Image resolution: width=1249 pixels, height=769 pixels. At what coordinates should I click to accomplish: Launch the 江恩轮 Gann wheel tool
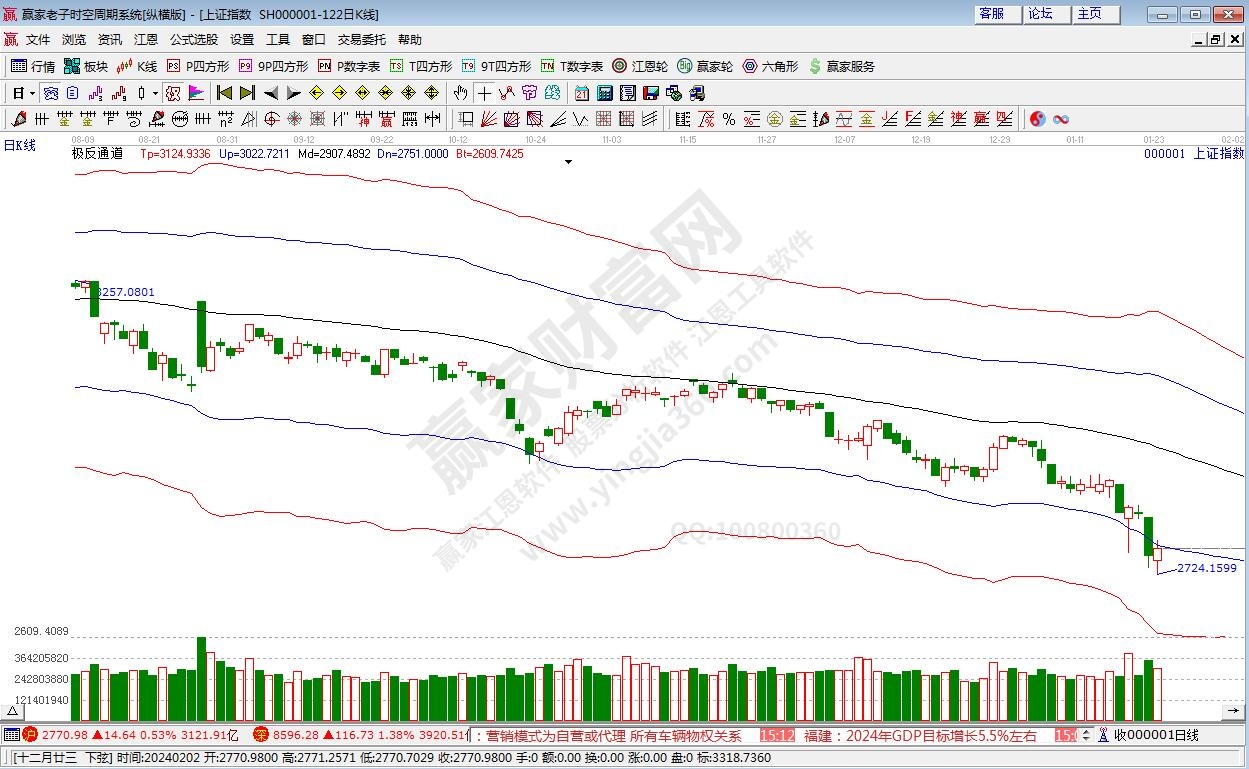(x=639, y=66)
